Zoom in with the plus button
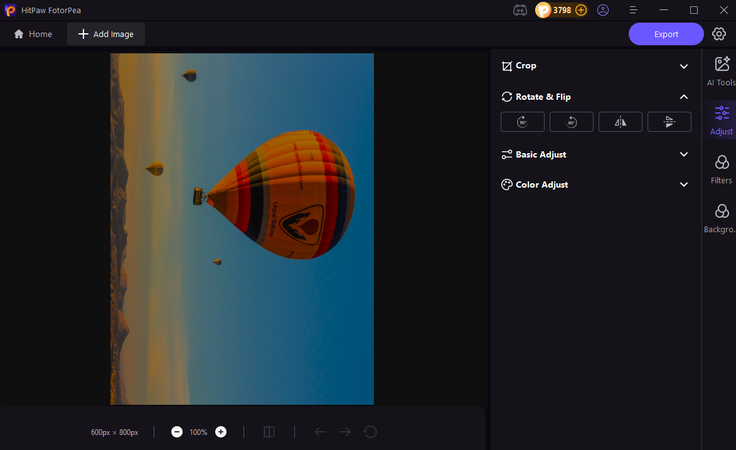 coord(221,432)
